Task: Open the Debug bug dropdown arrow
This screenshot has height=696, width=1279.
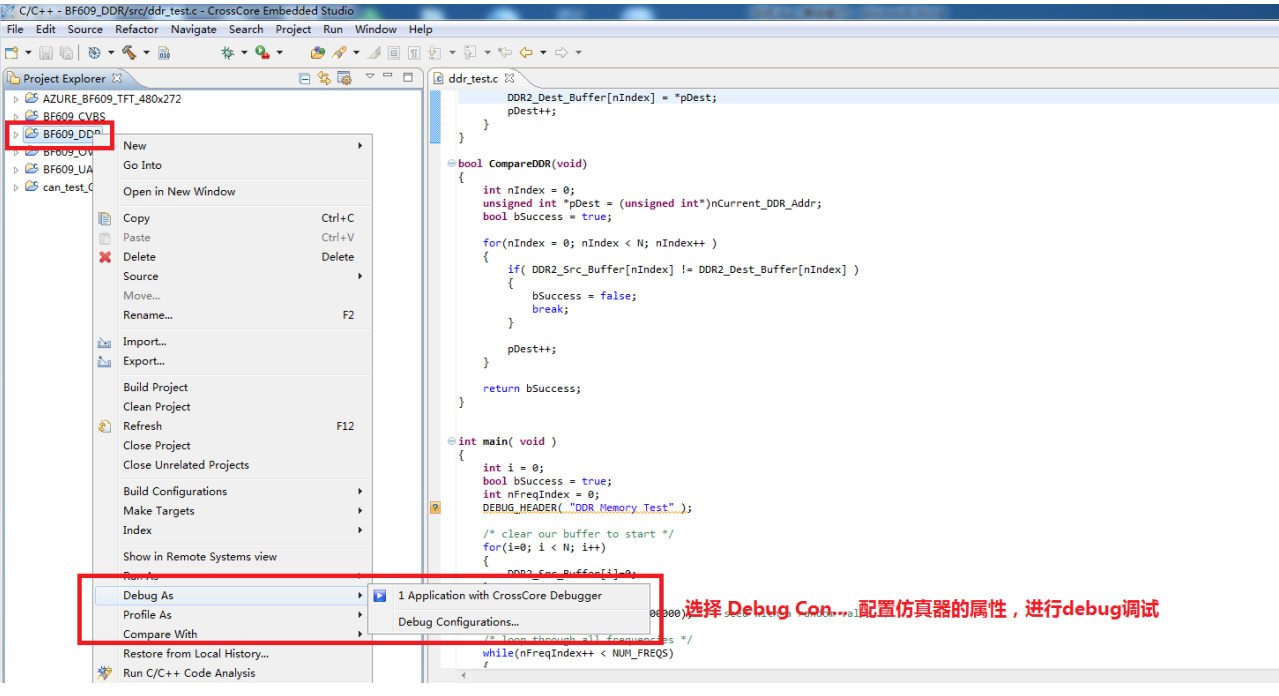Action: pos(244,53)
